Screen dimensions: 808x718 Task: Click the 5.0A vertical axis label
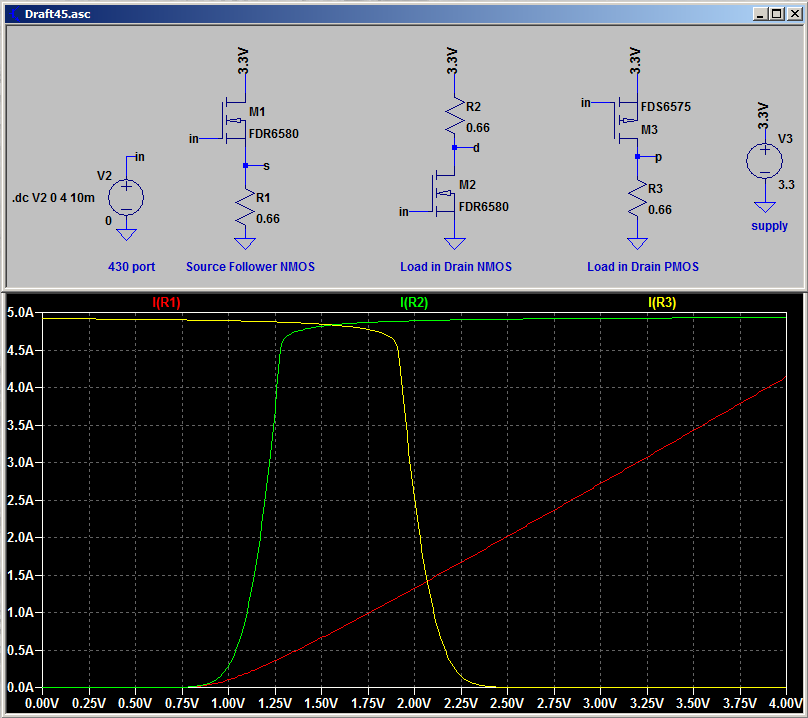pos(20,312)
